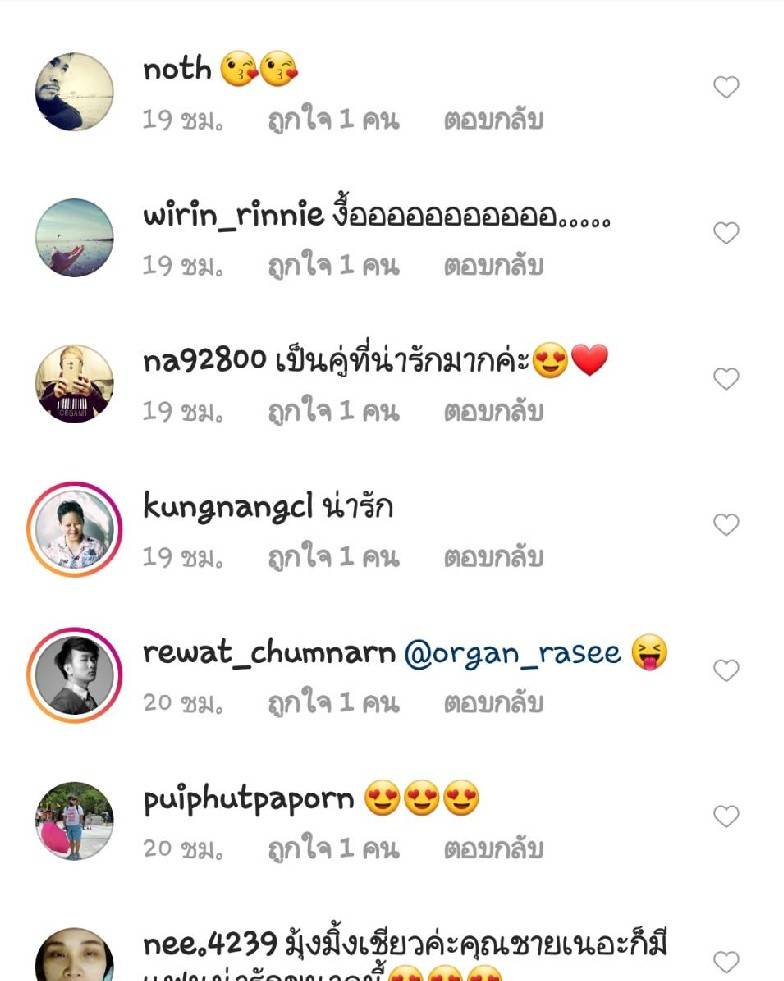This screenshot has height=981, width=784.
Task: View who liked kungnangcl's comment
Action: (x=333, y=556)
